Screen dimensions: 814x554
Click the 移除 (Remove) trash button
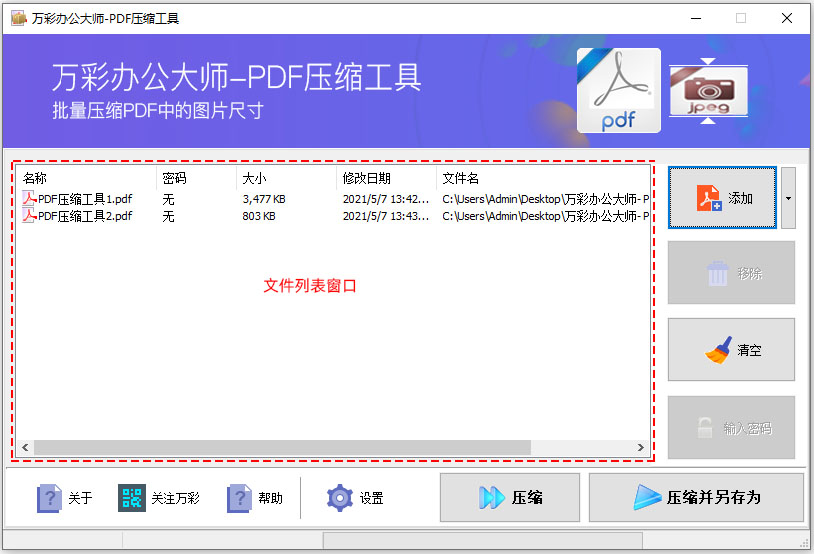coord(731,273)
